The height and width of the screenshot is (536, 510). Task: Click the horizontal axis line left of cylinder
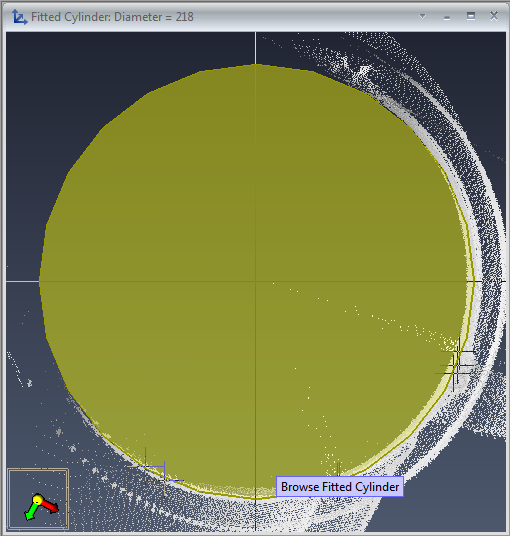pyautogui.click(x=23, y=282)
